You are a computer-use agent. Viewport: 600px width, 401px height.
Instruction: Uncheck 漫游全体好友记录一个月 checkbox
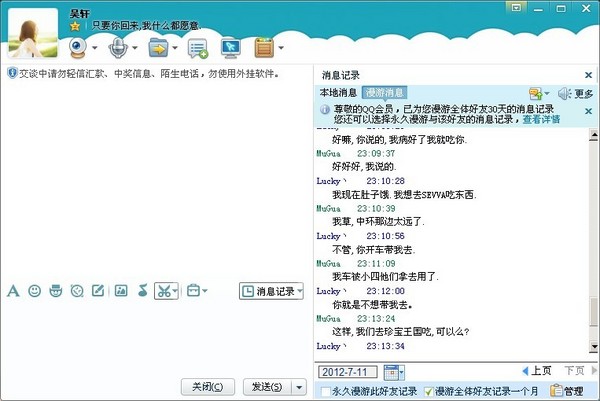pos(429,391)
